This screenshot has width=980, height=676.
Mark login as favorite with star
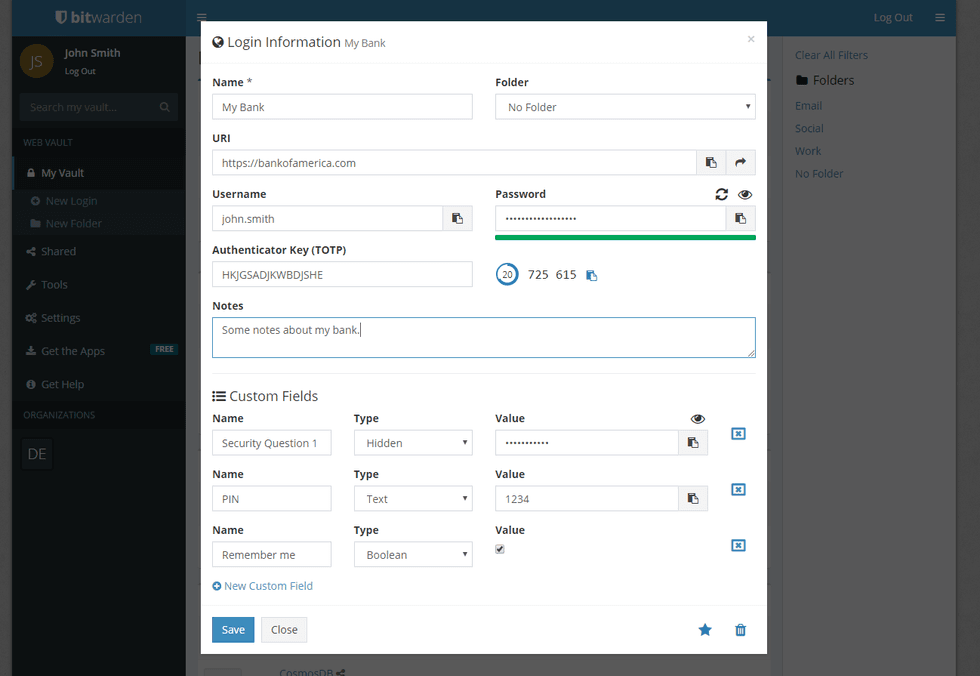(x=705, y=630)
